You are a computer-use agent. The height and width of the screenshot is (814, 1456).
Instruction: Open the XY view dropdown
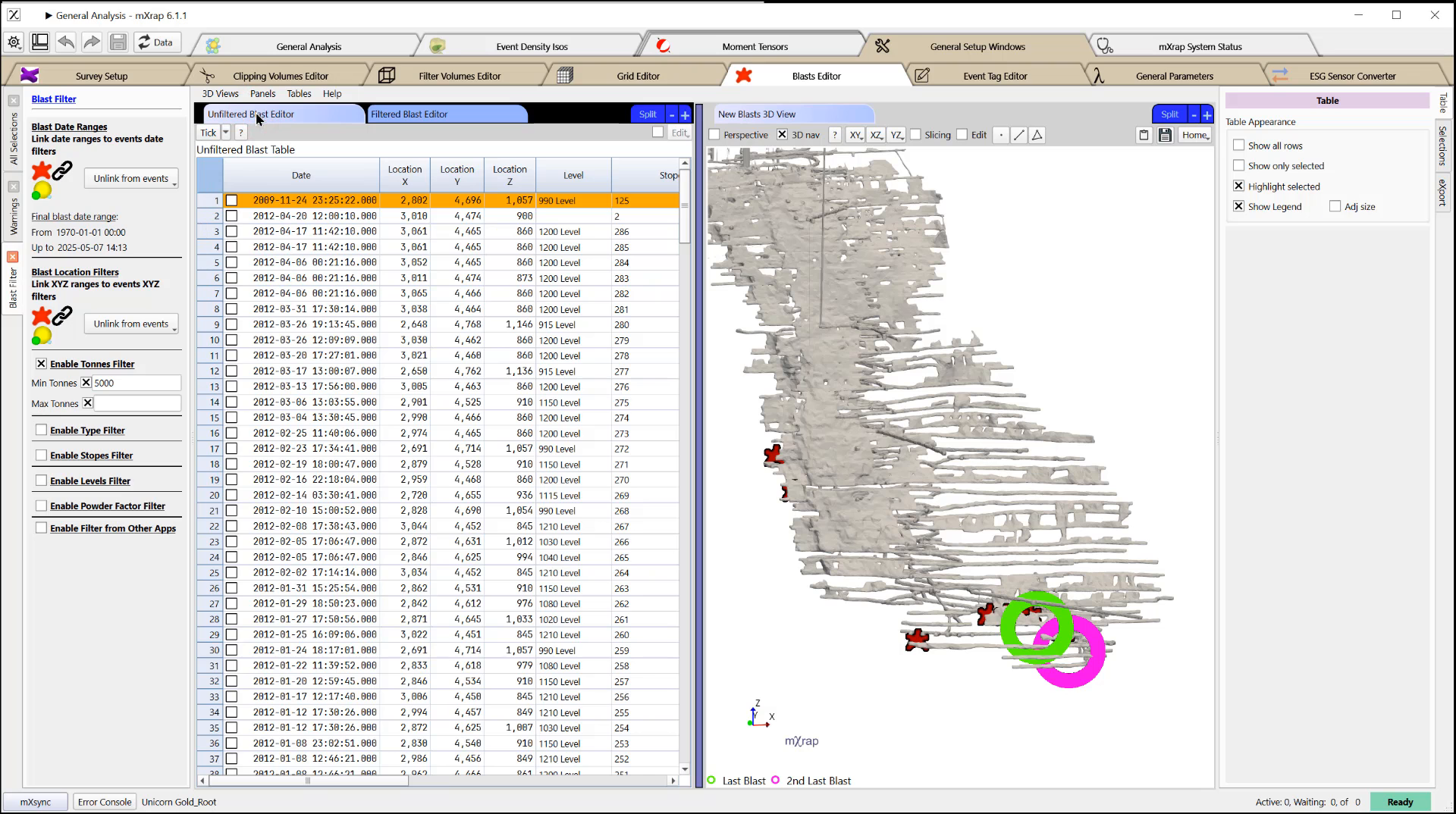[x=856, y=135]
